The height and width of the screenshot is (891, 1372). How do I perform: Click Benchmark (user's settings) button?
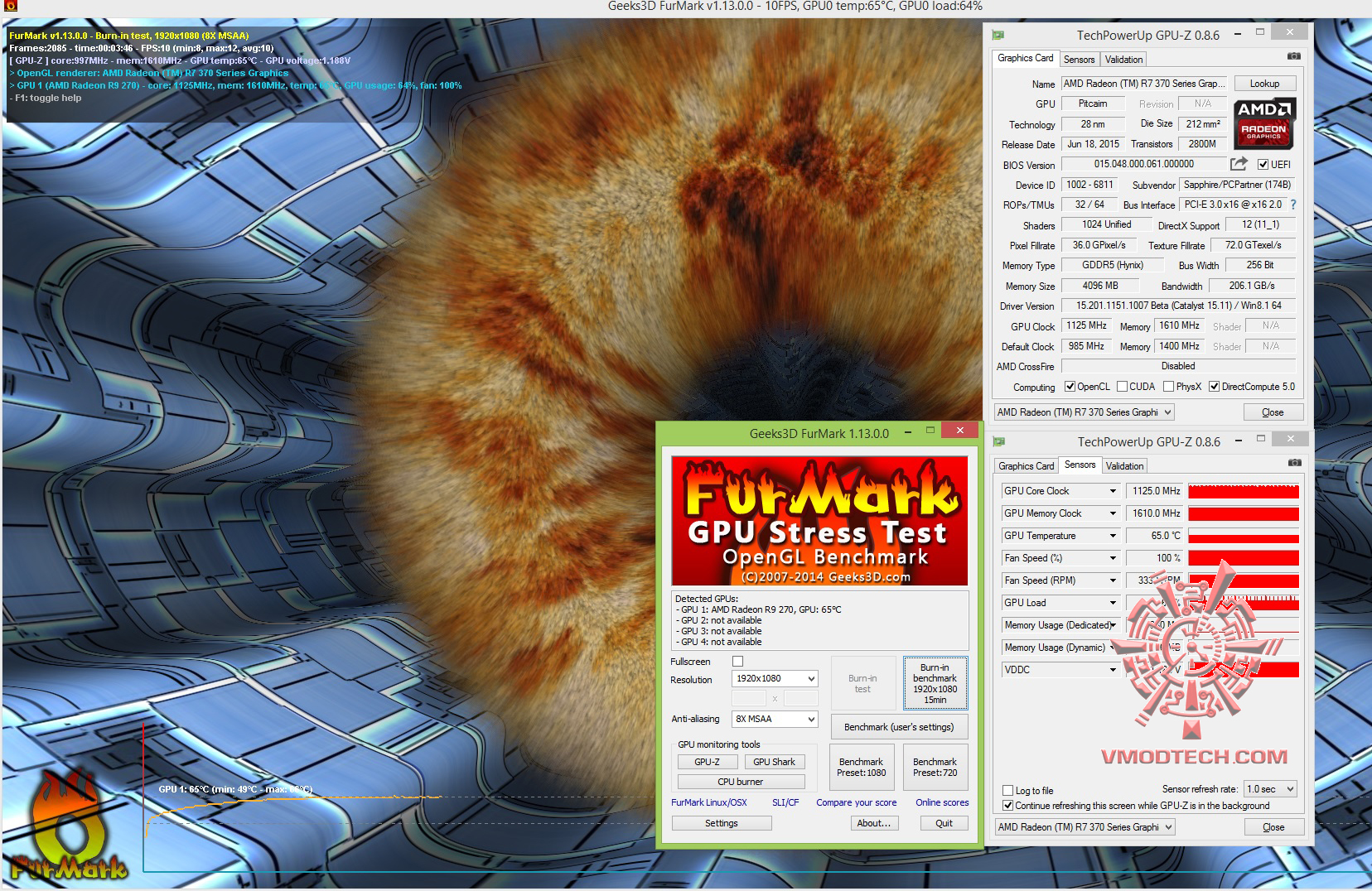pos(899,727)
